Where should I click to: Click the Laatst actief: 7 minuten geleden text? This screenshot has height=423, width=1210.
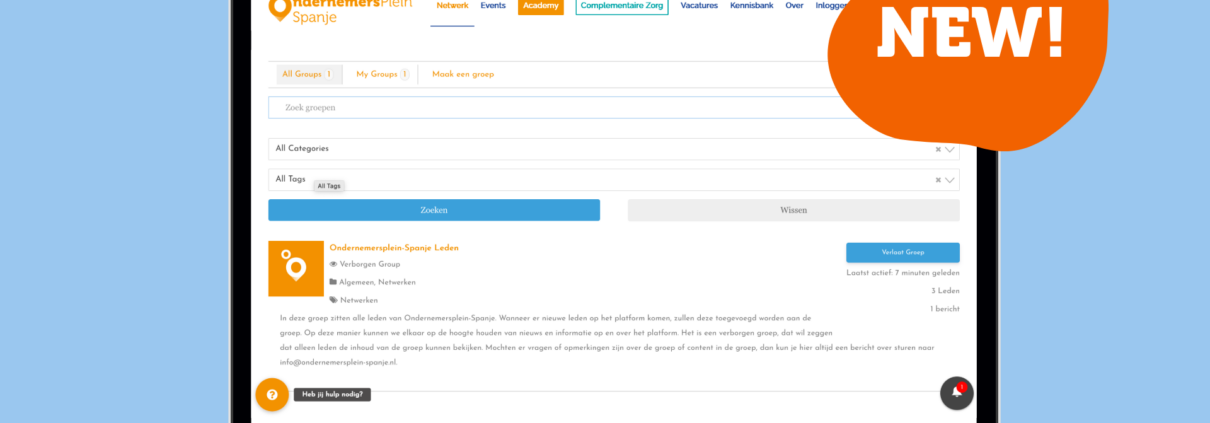point(903,273)
